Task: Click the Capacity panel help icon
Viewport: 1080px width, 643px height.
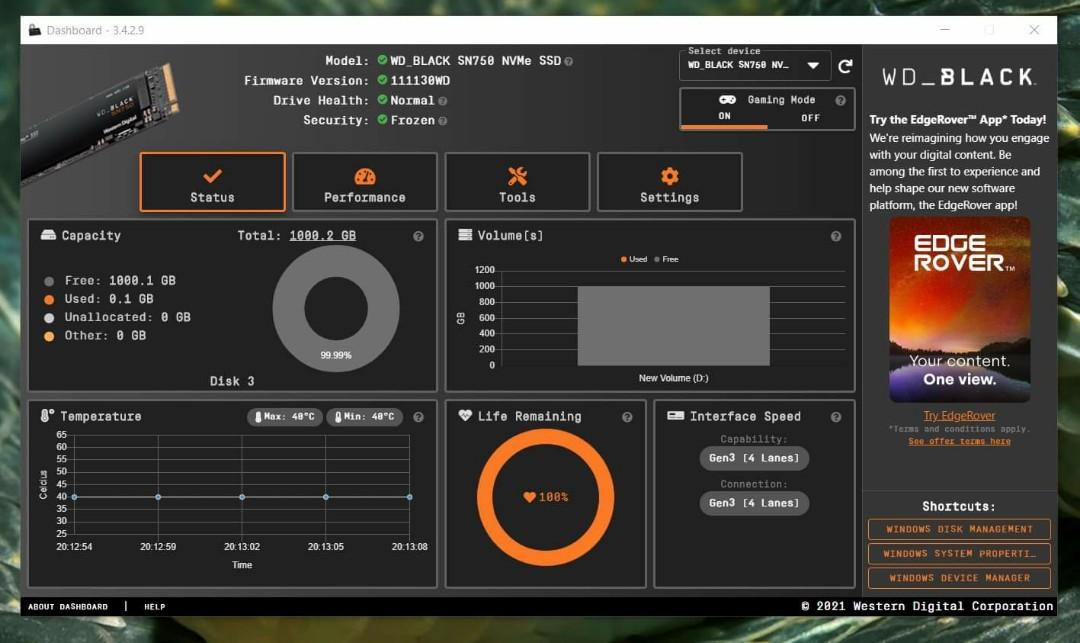Action: [x=418, y=236]
